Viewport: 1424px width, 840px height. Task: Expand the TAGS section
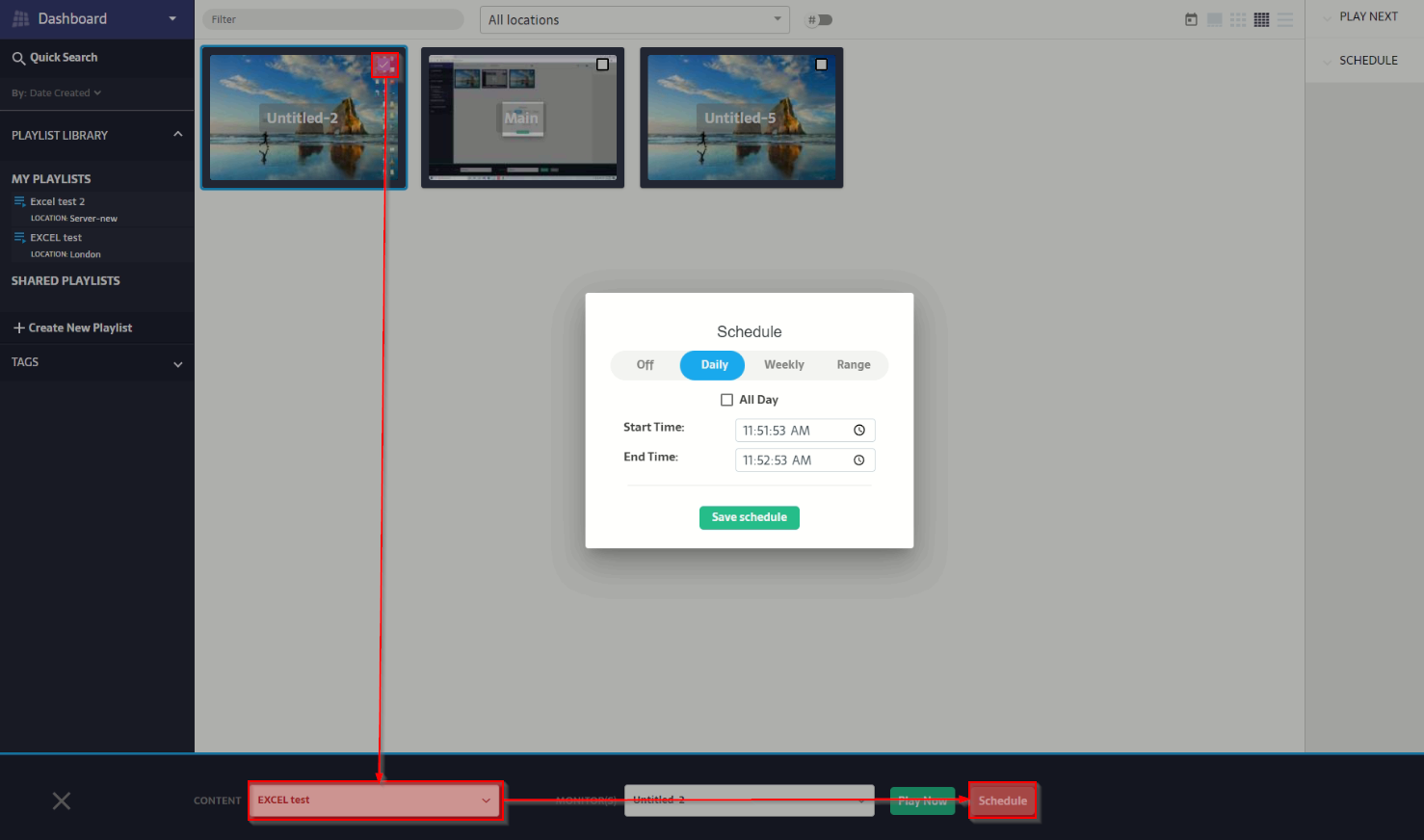pyautogui.click(x=177, y=364)
